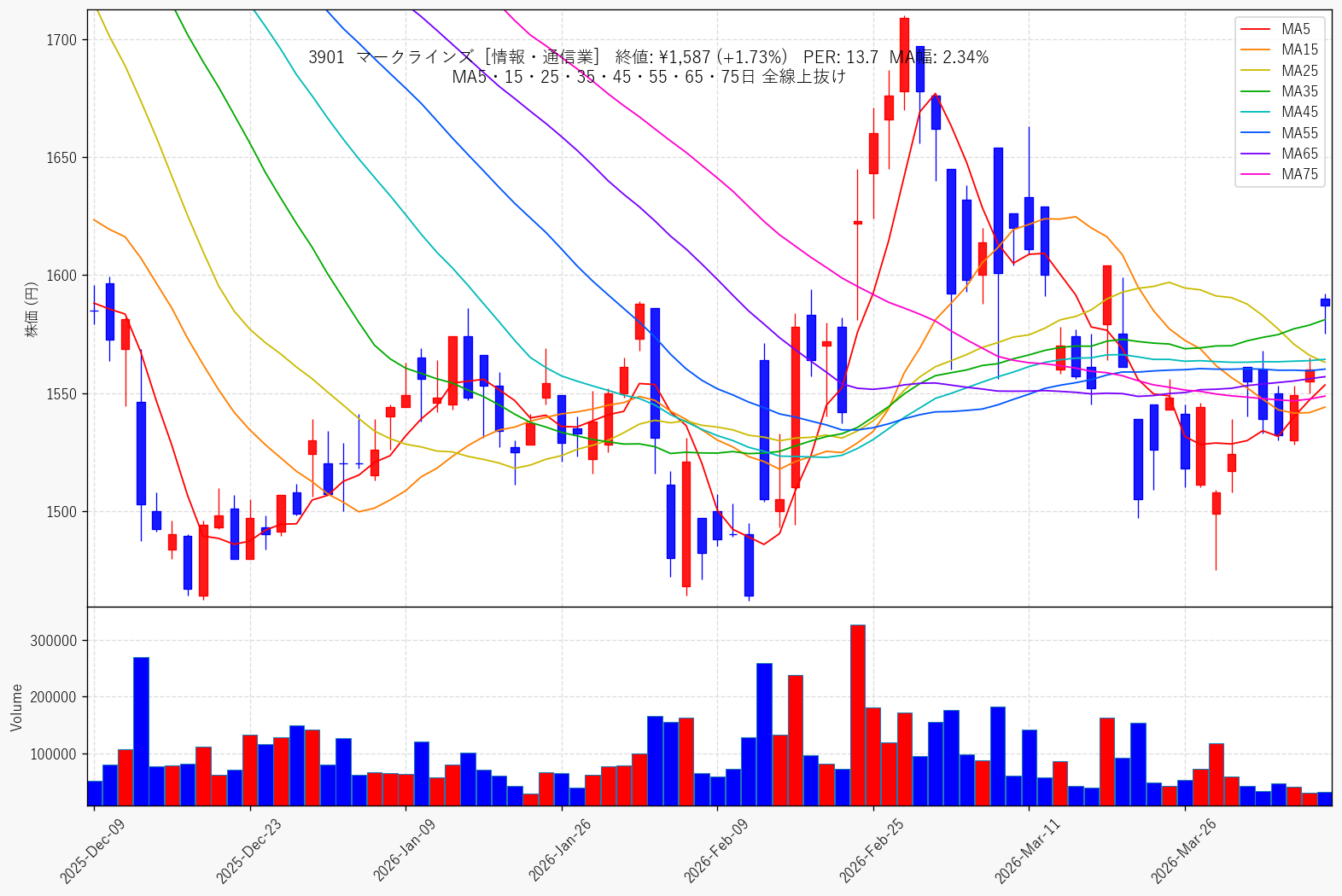Viewport: 1342px width, 896px height.
Task: Click the 1650 price axis label
Action: tap(62, 158)
